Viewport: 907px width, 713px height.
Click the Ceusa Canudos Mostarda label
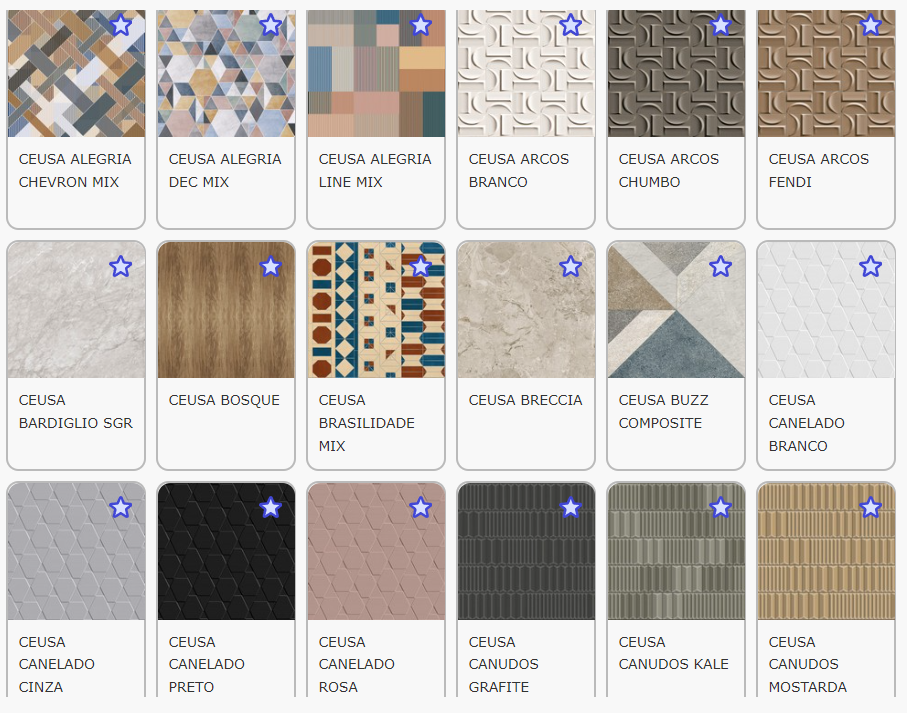807,664
